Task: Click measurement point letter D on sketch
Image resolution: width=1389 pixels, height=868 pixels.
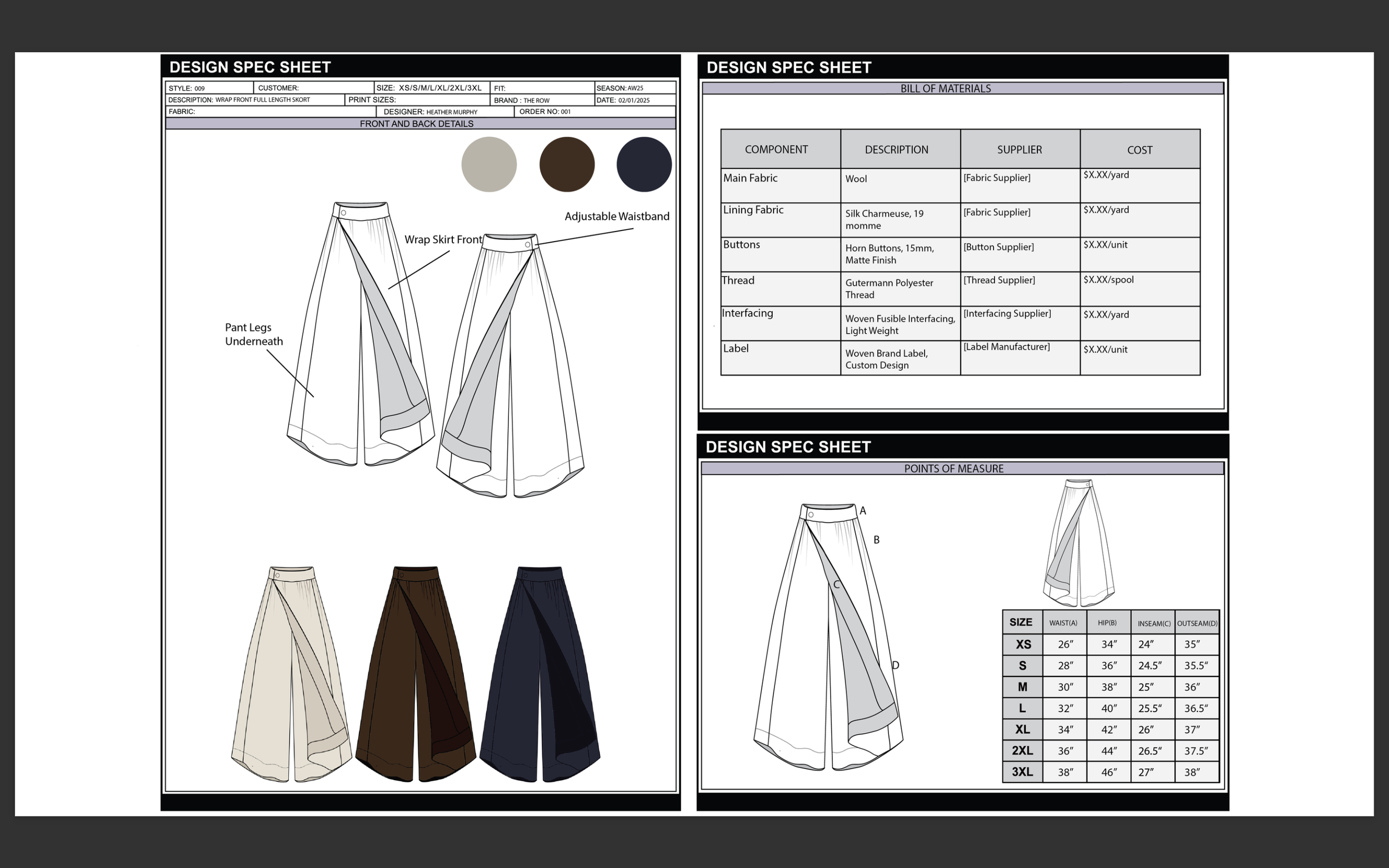Action: (x=895, y=665)
